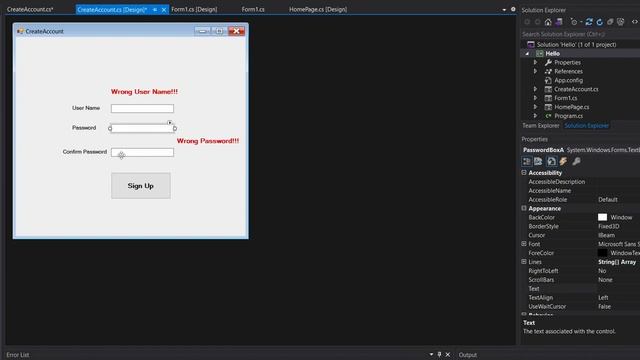The width and height of the screenshot is (640, 360).
Task: Select the TextAlign property row
Action: 580,298
